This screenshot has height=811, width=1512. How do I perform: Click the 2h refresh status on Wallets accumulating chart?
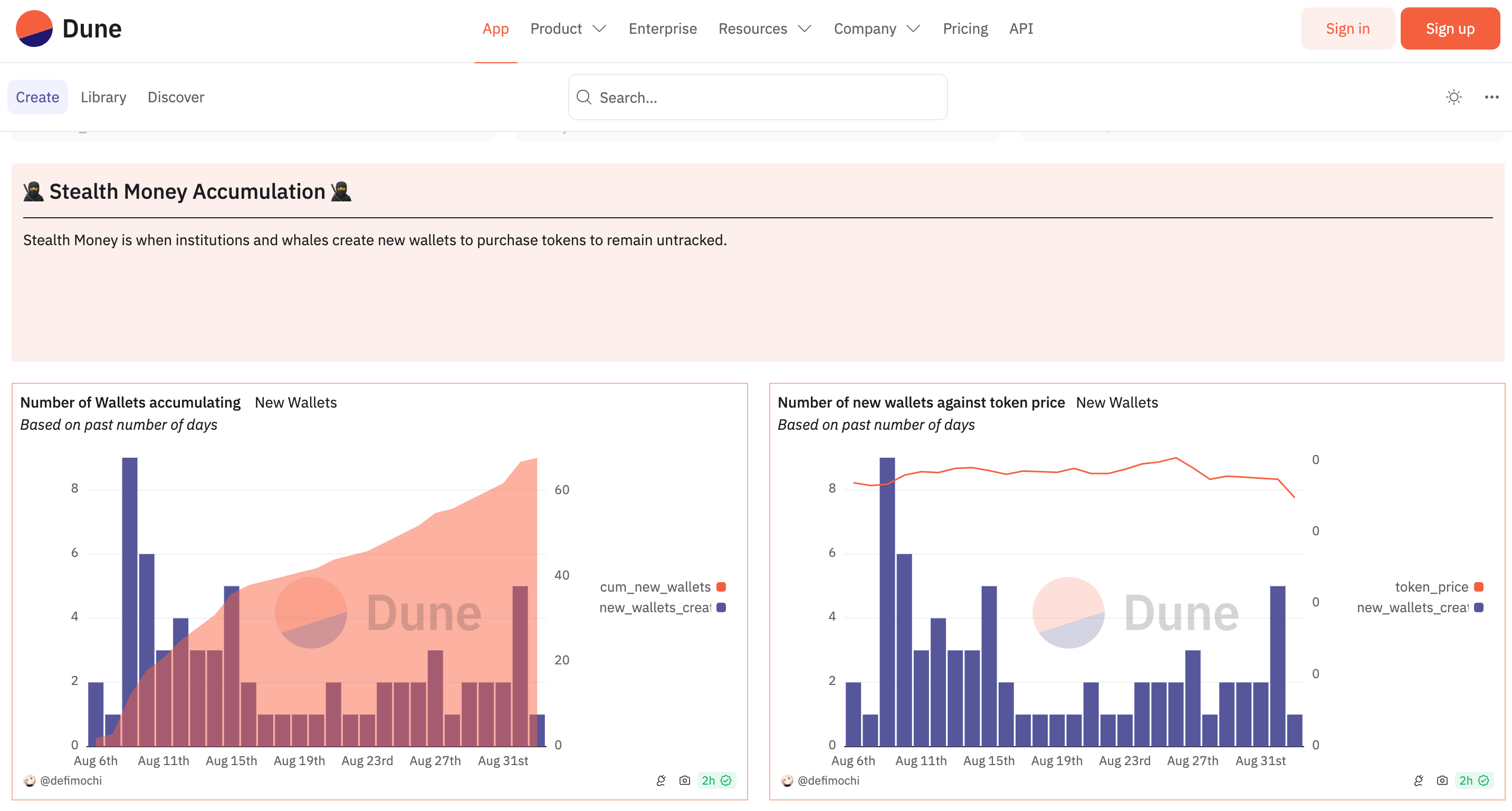(x=716, y=780)
